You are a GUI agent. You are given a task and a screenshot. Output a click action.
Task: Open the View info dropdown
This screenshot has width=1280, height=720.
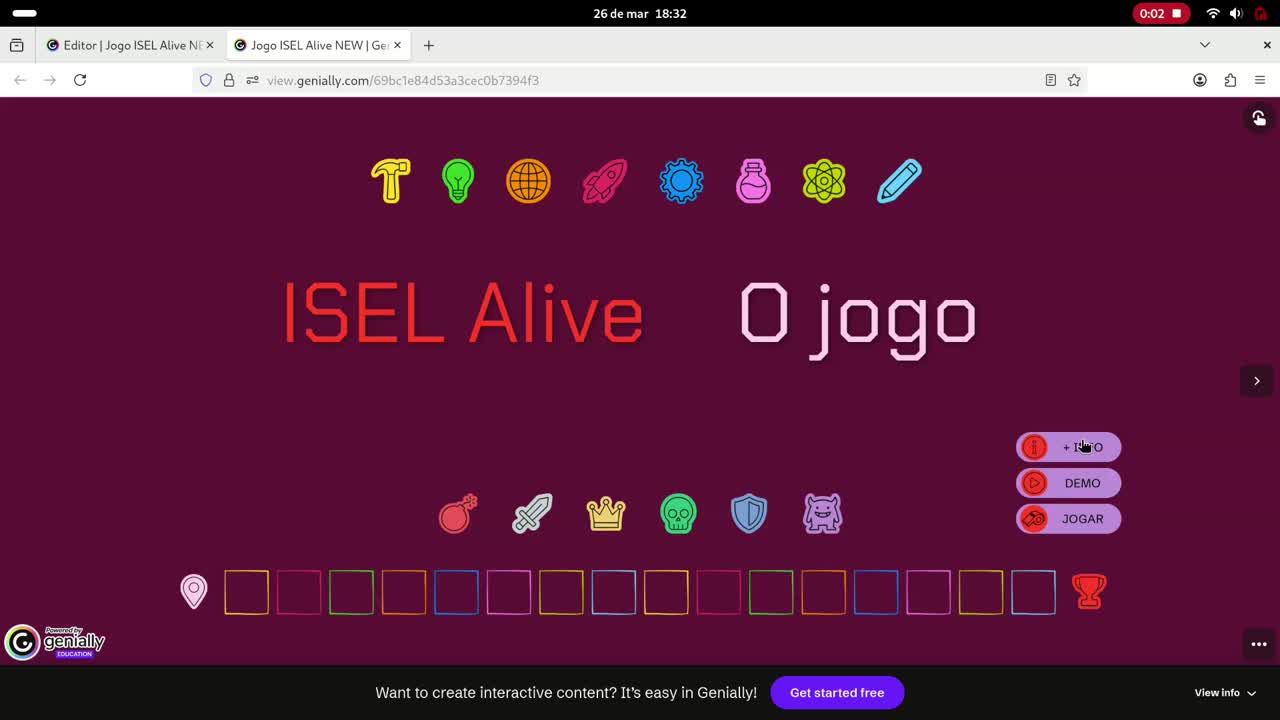pos(1224,692)
